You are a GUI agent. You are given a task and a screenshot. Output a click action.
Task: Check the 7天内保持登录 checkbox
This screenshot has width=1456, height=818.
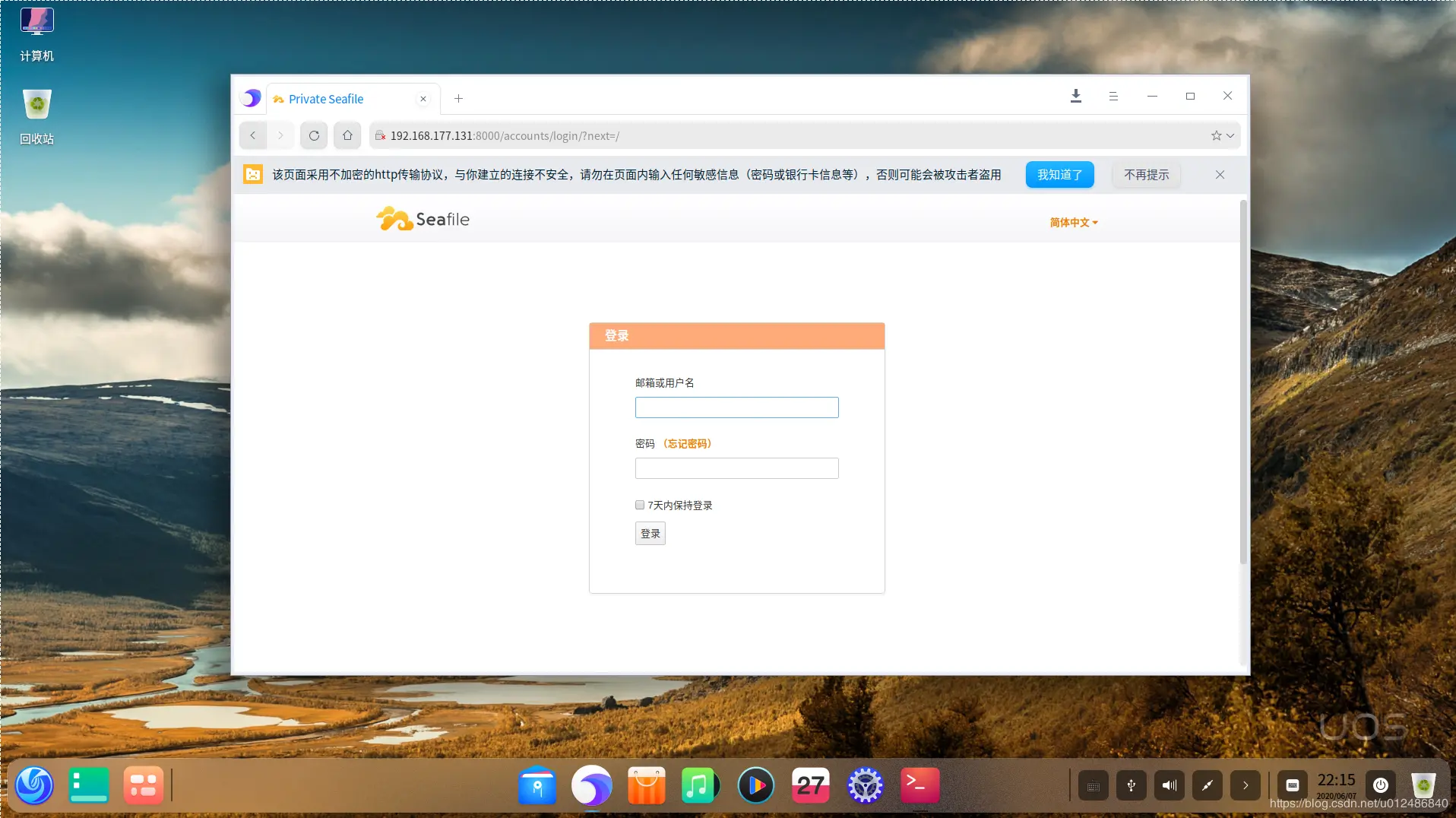pos(639,504)
